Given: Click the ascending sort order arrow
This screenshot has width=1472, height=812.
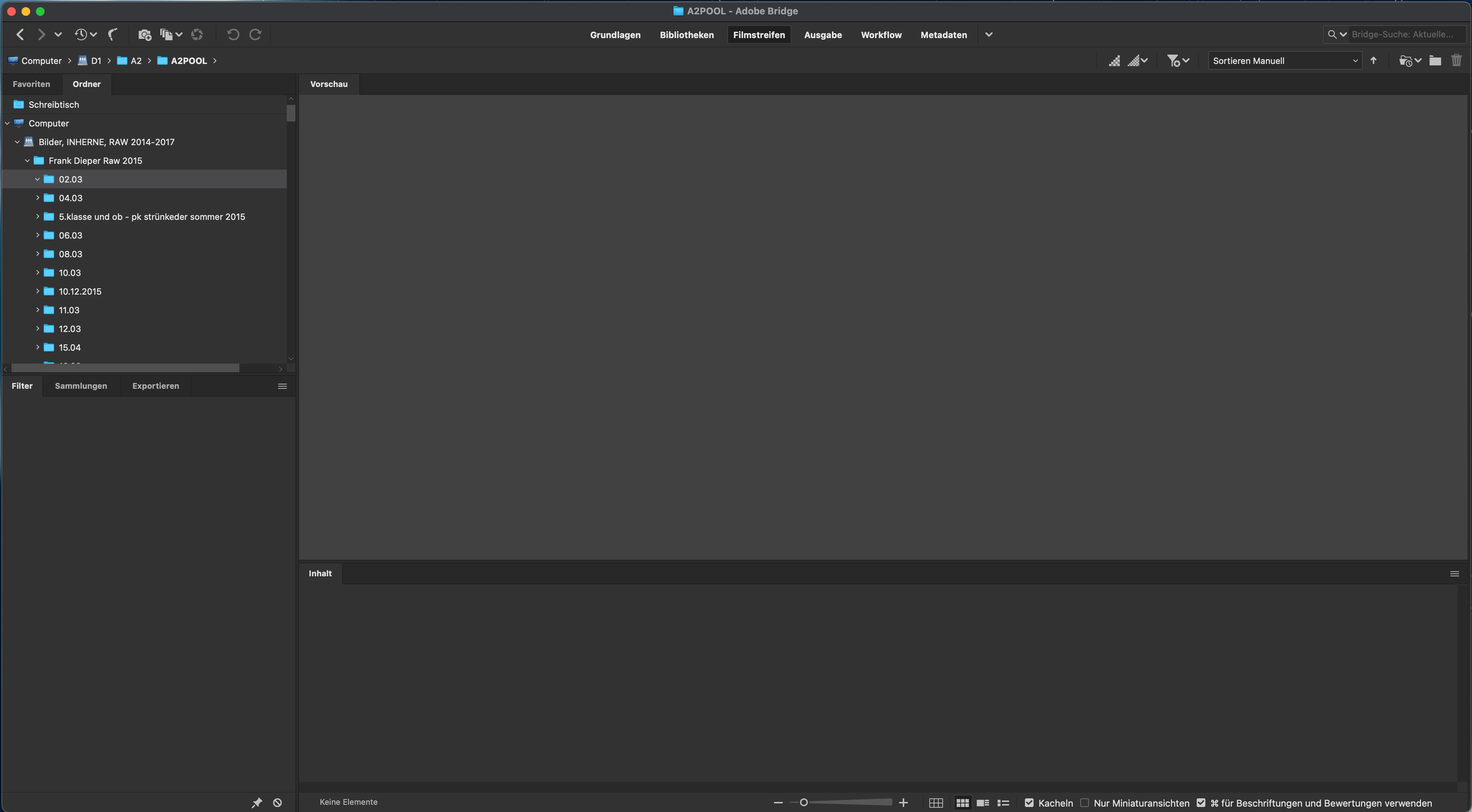Looking at the screenshot, I should pos(1374,61).
